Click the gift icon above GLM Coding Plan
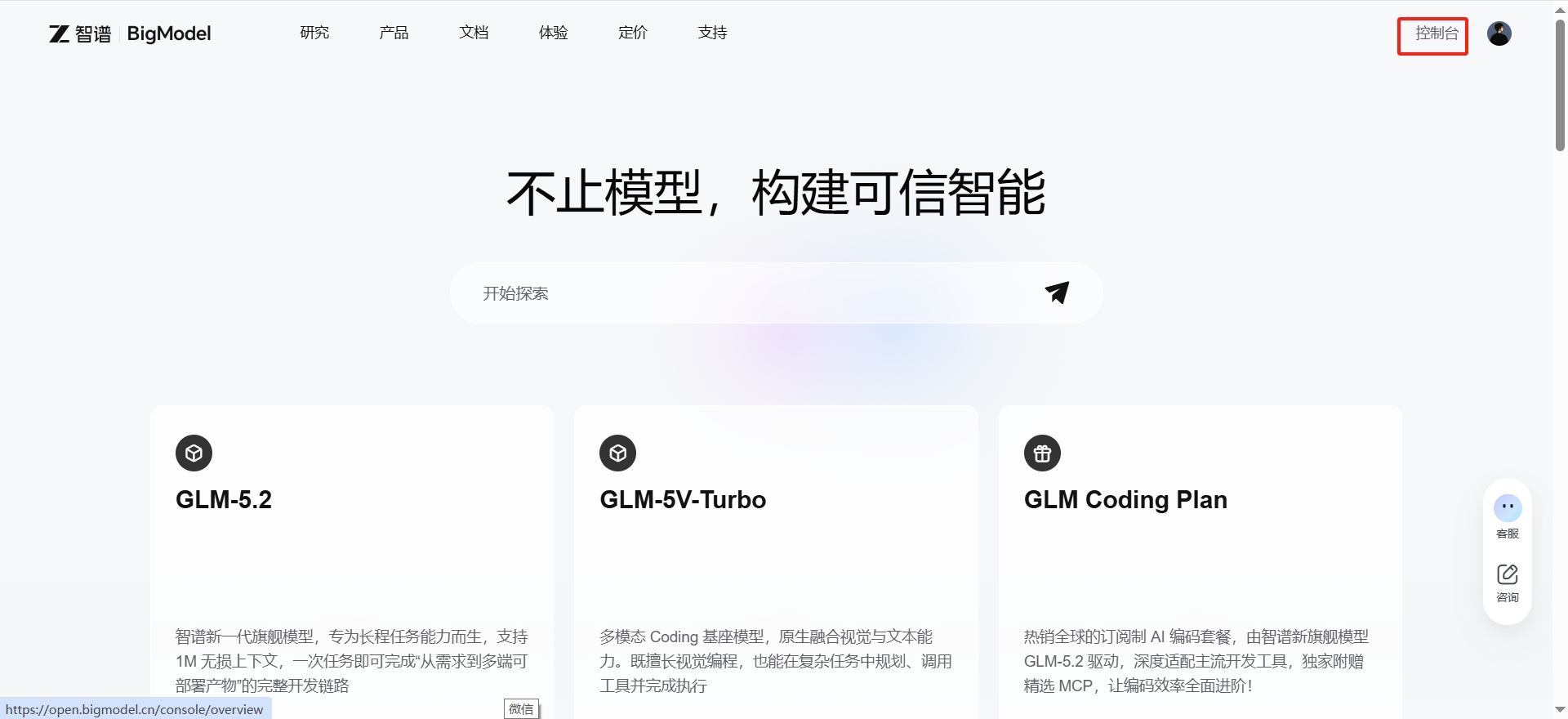Screen dimensions: 1568x719 pos(1042,453)
